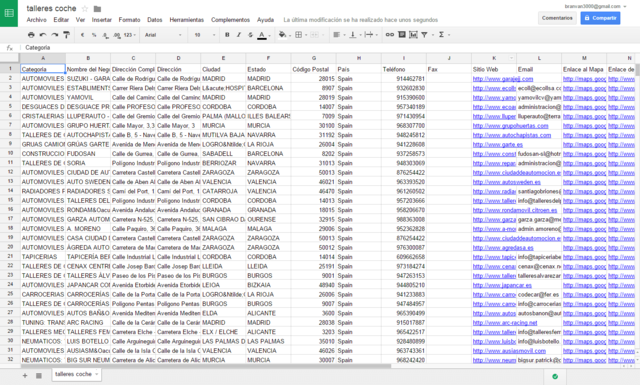
Task: Open the Editar menu
Action: pyautogui.click(x=61, y=20)
